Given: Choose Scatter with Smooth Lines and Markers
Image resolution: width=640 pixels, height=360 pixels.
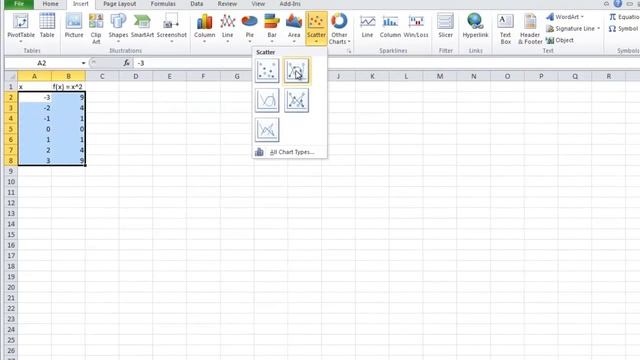Looking at the screenshot, I should 296,71.
